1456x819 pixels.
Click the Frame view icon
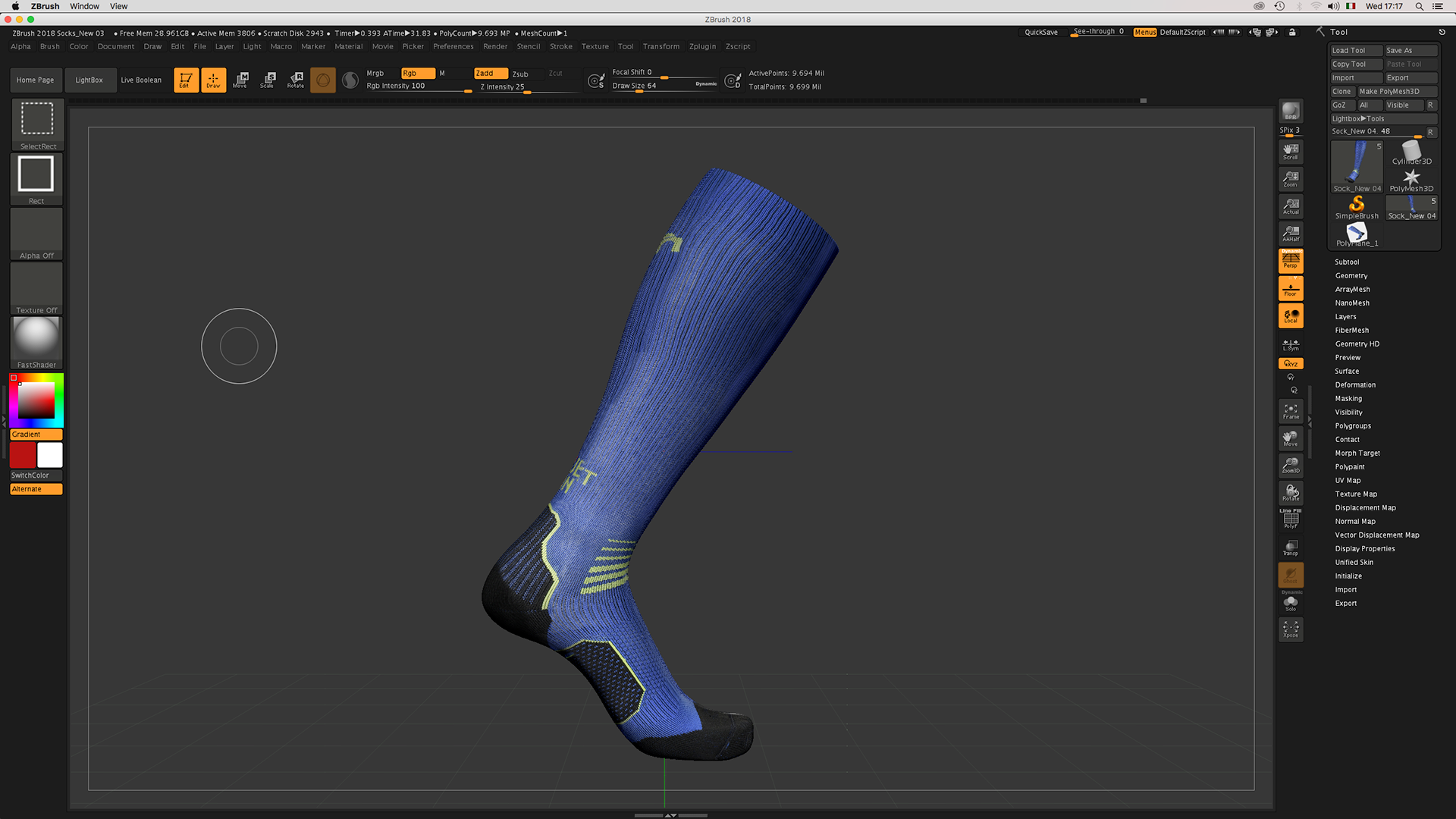1290,411
